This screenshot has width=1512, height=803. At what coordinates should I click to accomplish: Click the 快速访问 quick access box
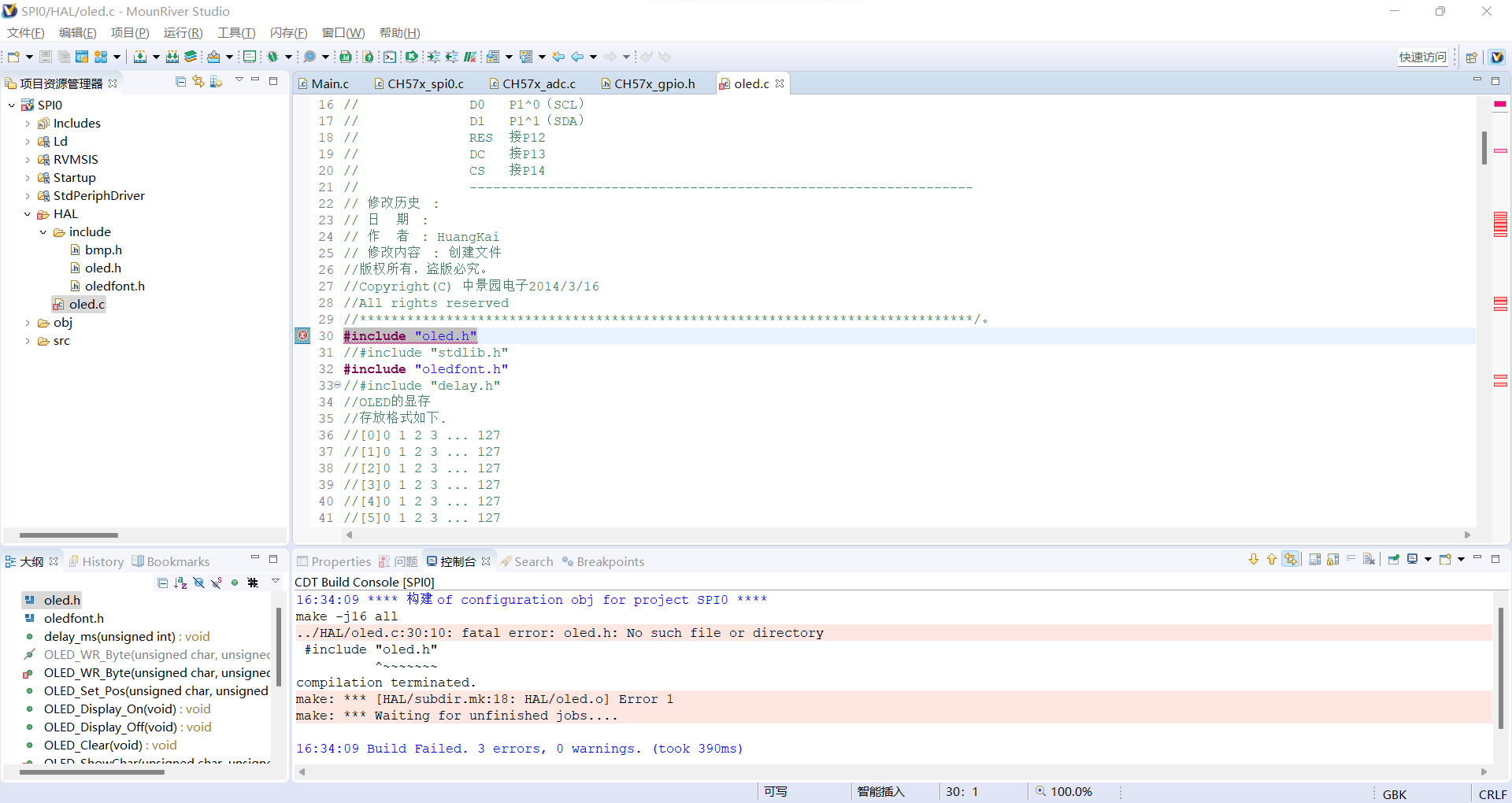1422,57
